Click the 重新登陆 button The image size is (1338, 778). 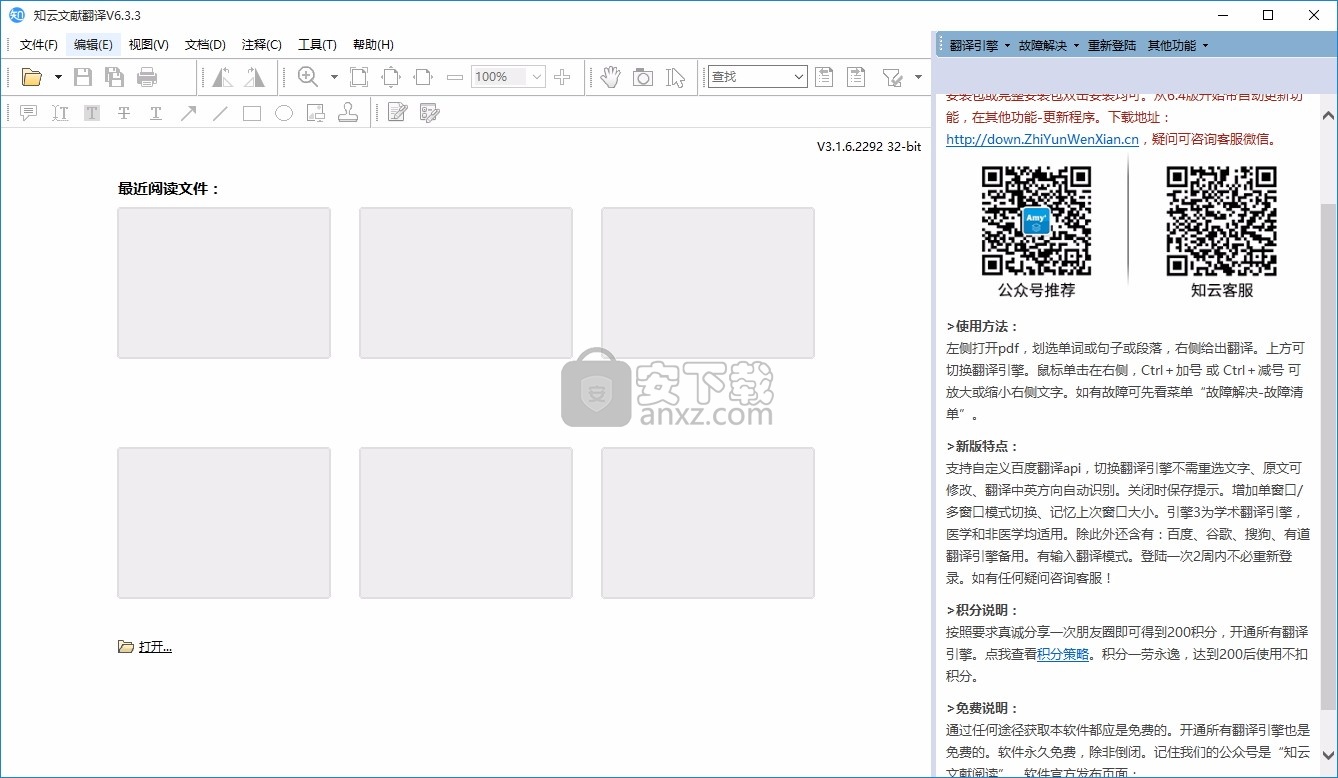tap(1112, 45)
